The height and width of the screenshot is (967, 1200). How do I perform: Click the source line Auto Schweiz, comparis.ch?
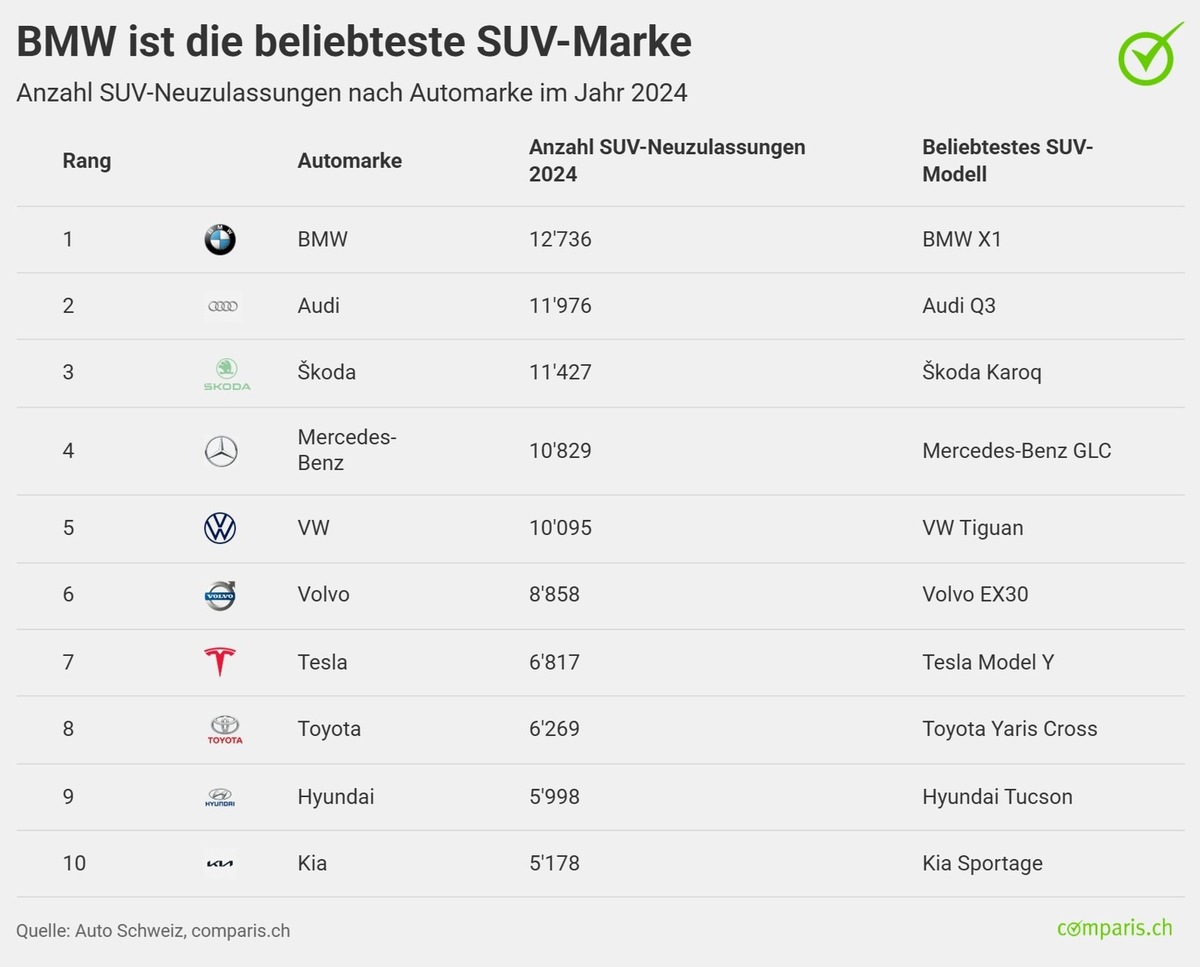(x=153, y=931)
